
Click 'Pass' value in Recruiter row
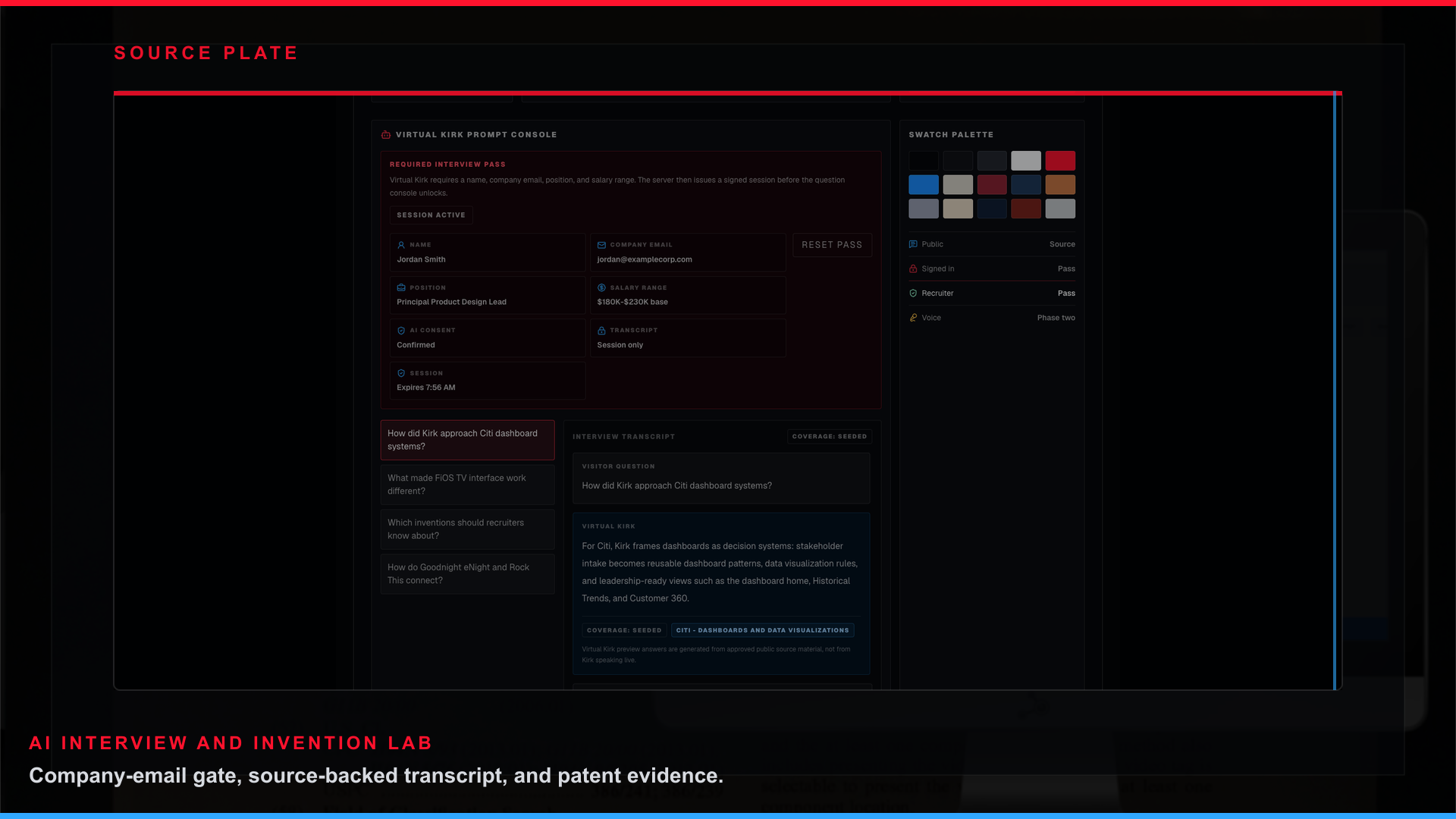[1066, 293]
